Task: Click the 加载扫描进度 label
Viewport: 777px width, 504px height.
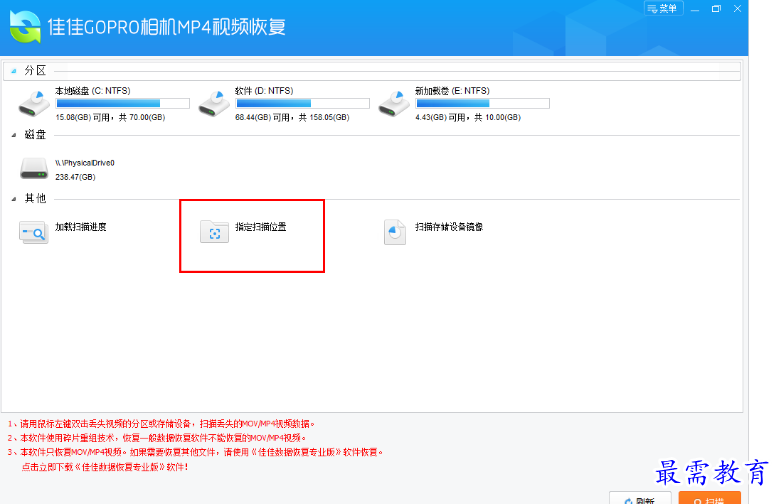Action: pyautogui.click(x=80, y=227)
